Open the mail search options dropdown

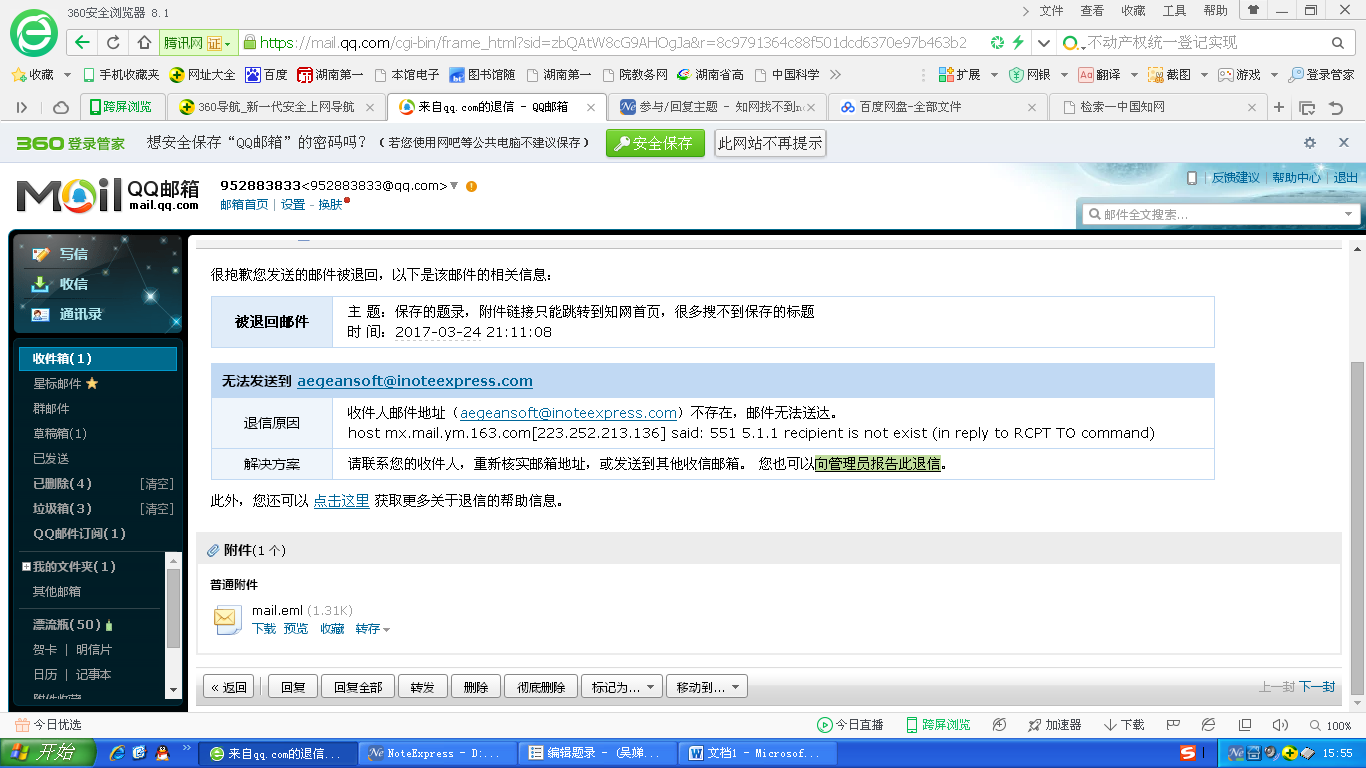(1349, 214)
